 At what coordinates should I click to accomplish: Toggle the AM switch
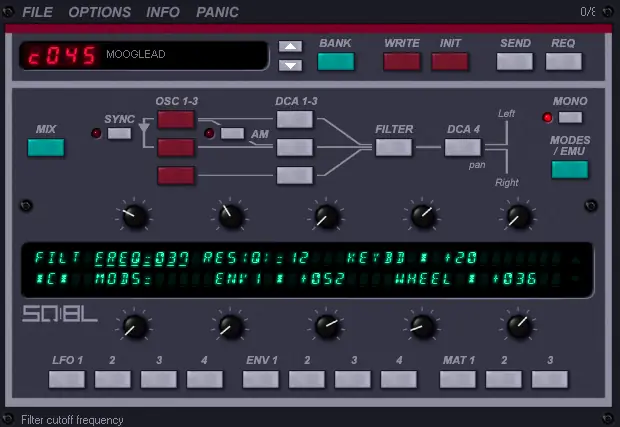click(232, 133)
